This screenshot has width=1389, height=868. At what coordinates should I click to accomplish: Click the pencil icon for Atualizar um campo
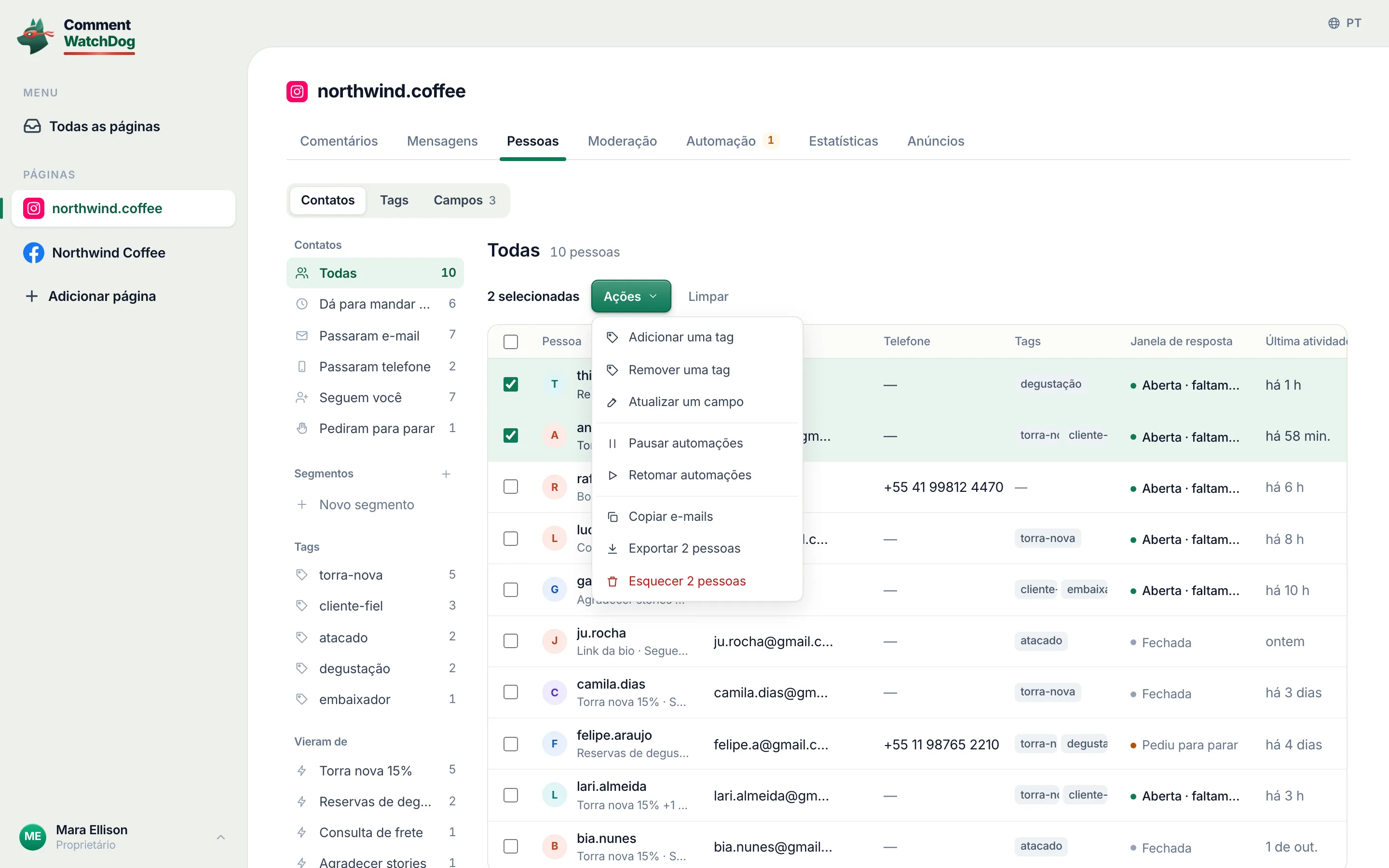click(613, 402)
